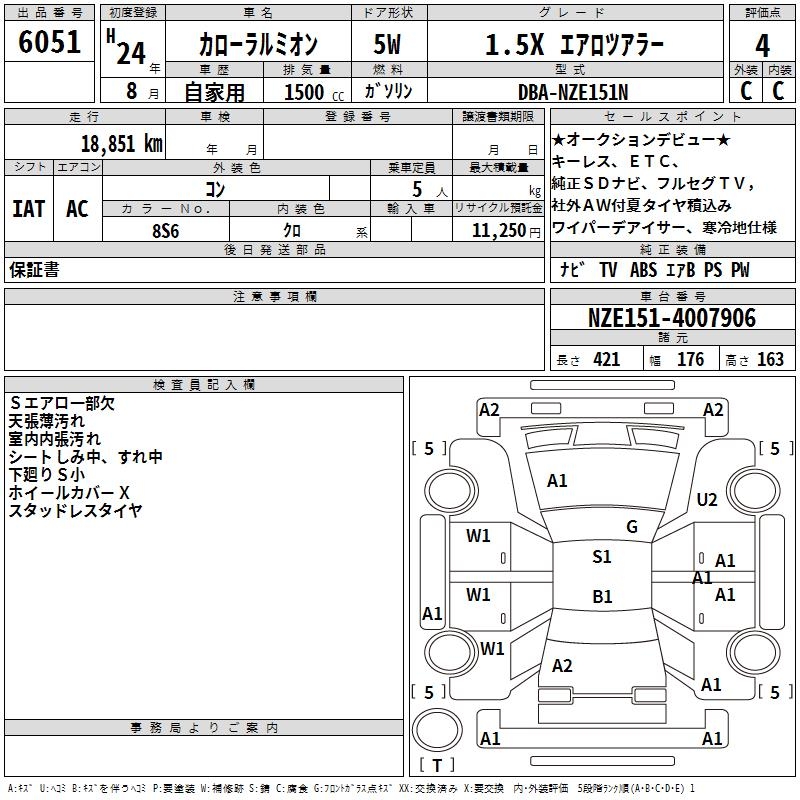The image size is (800, 800).
Task: Click the U2 dent marker on the car diagram
Action: 707,499
